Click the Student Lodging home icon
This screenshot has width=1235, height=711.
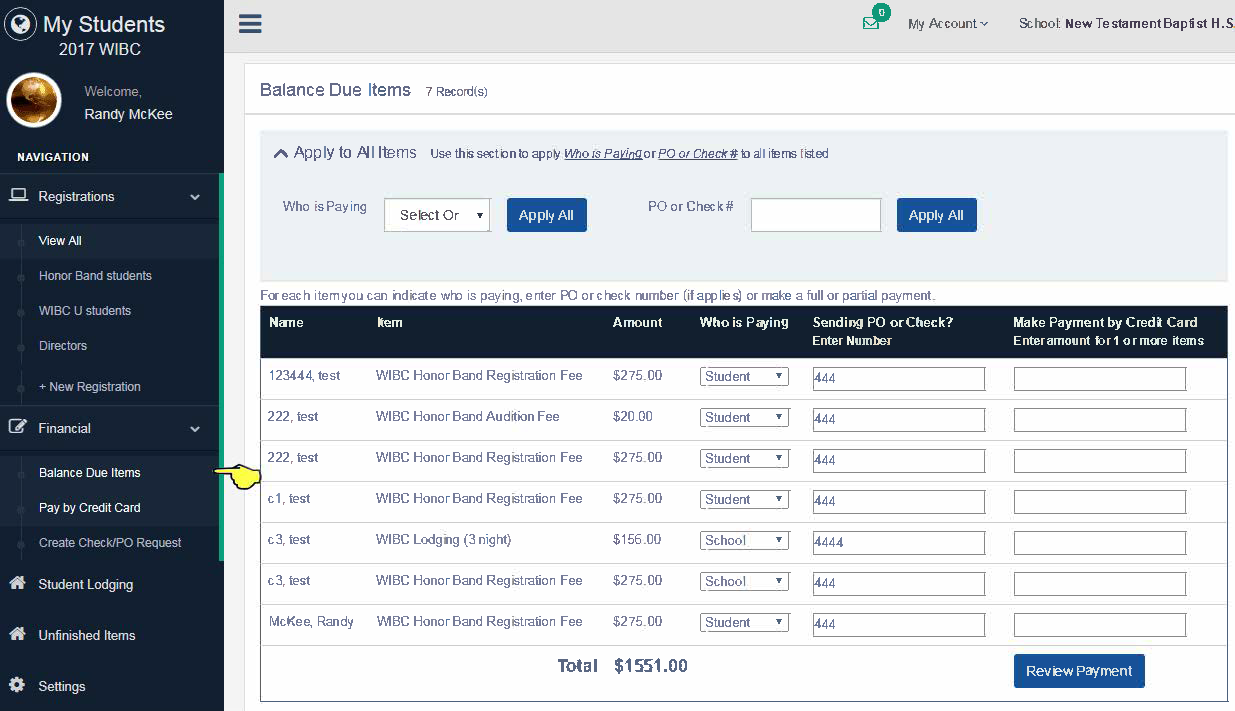(17, 583)
